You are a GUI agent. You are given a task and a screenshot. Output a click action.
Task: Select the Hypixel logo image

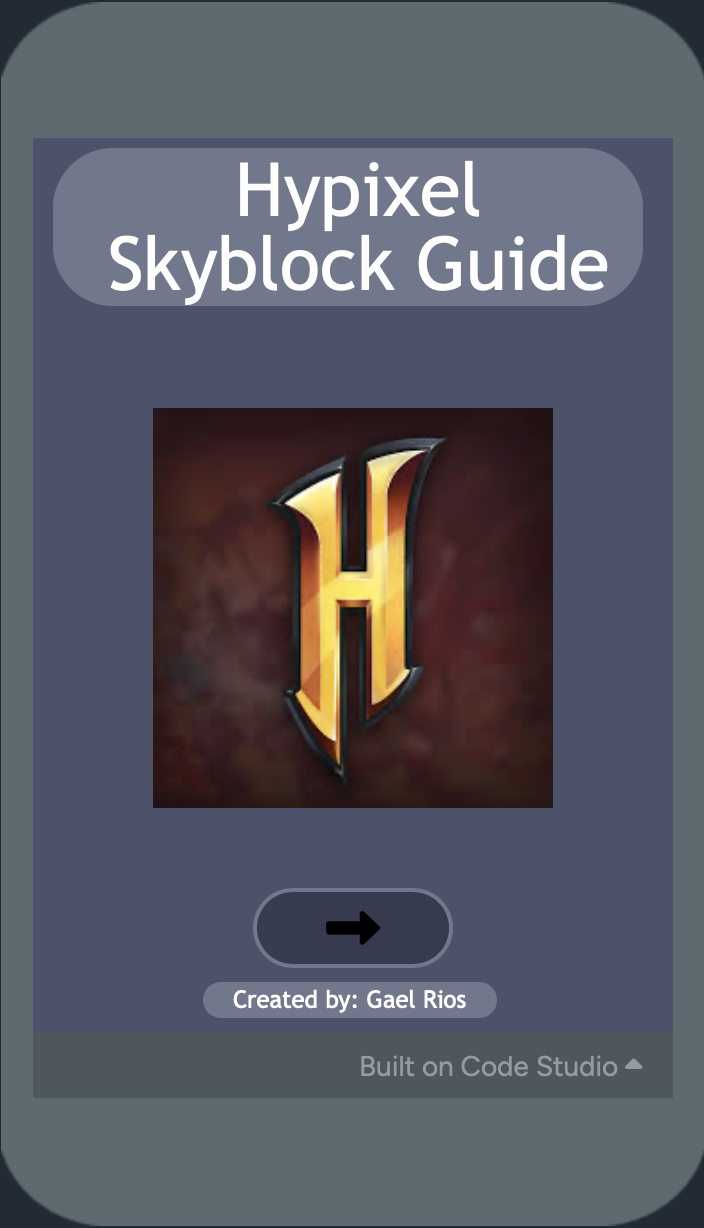353,608
